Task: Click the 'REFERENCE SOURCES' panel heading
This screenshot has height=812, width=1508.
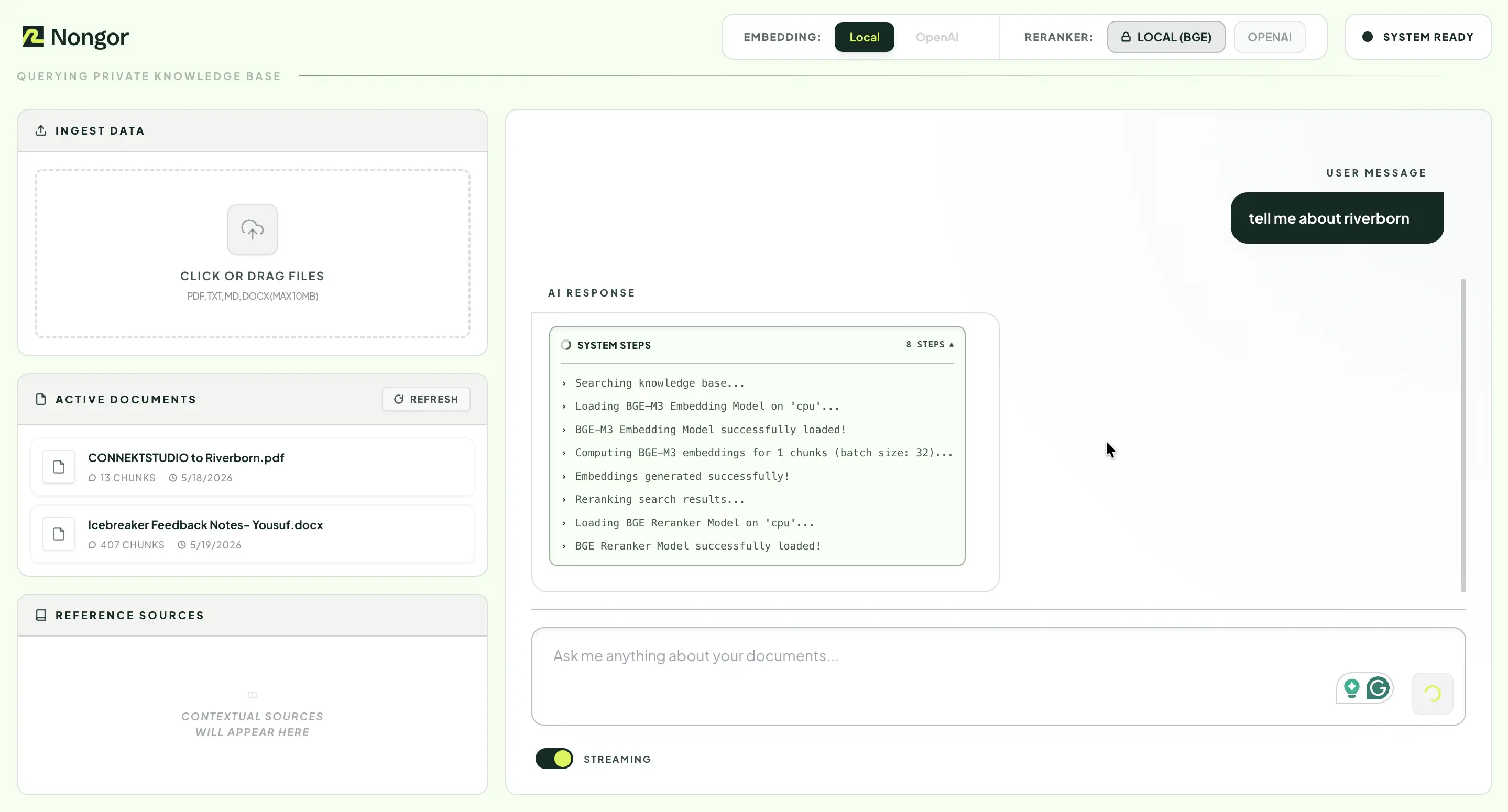Action: click(129, 616)
